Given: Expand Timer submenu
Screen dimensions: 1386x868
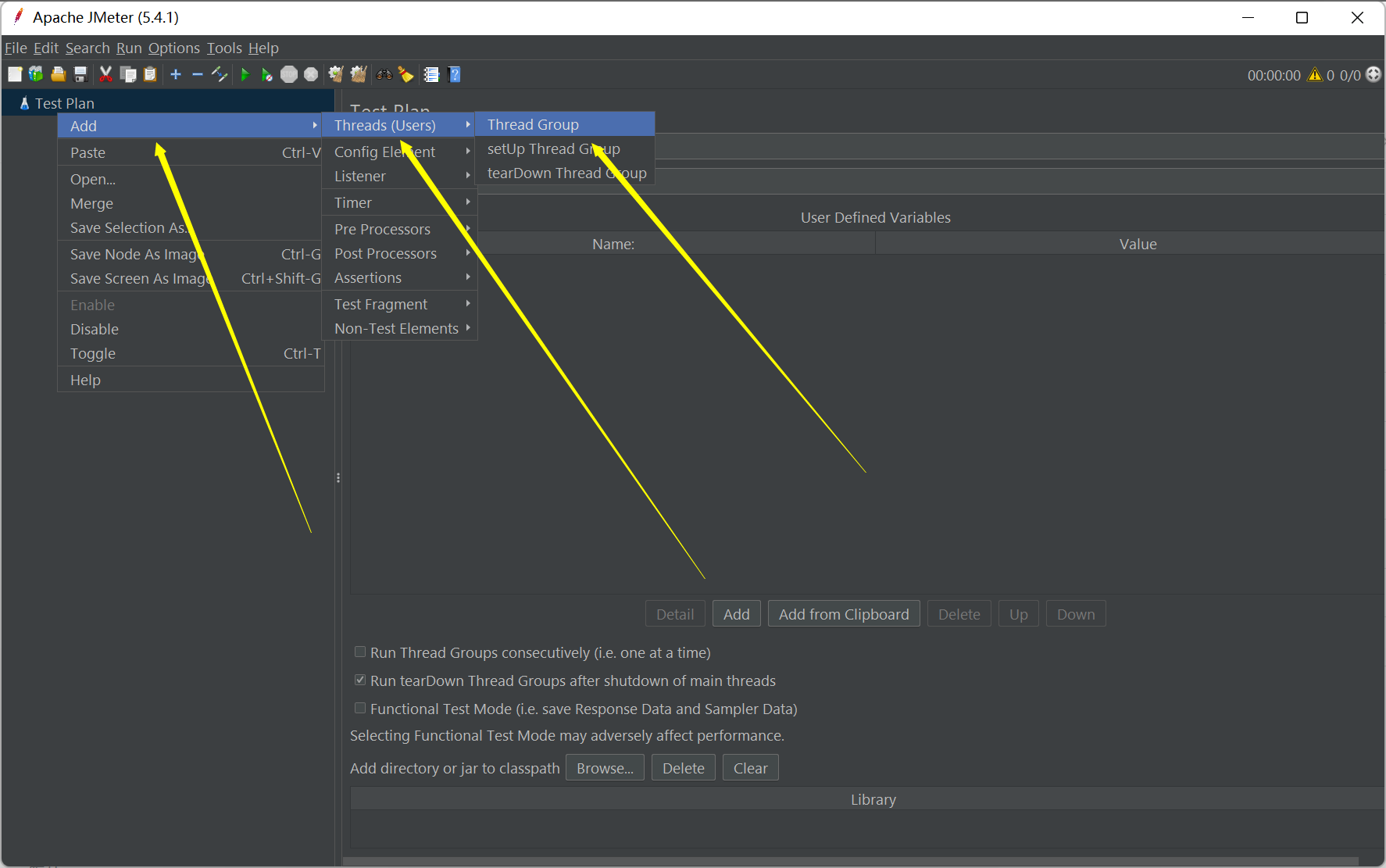Looking at the screenshot, I should click(x=399, y=202).
